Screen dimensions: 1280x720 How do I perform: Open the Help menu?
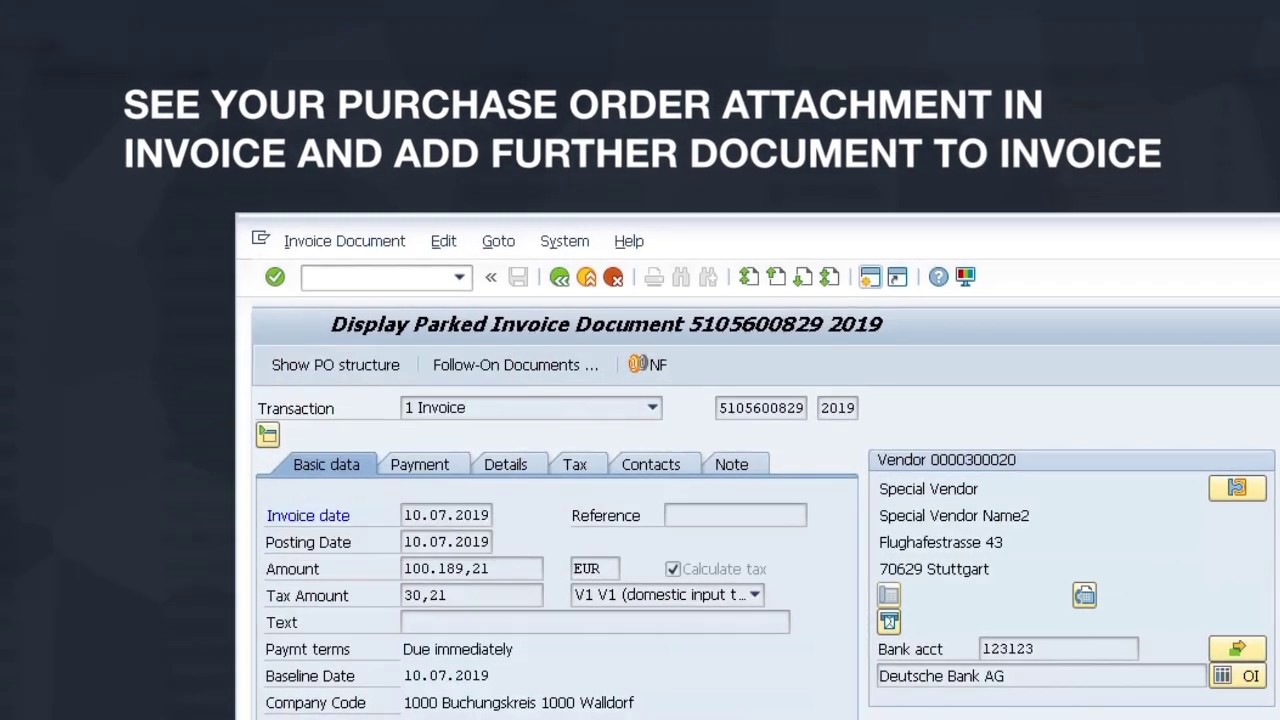(629, 241)
